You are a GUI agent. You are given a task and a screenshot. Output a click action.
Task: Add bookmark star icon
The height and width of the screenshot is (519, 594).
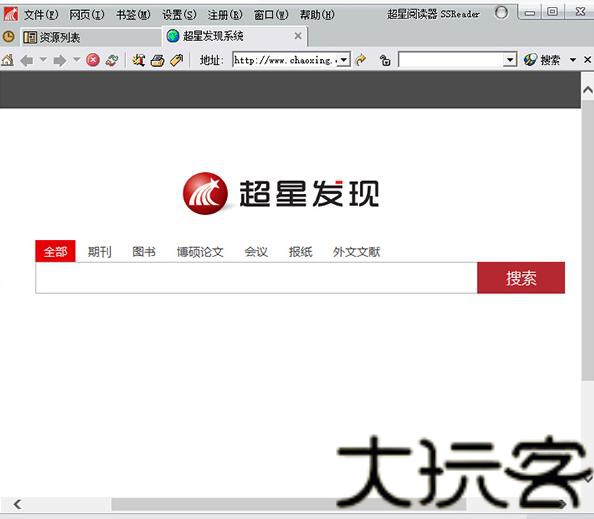139,60
